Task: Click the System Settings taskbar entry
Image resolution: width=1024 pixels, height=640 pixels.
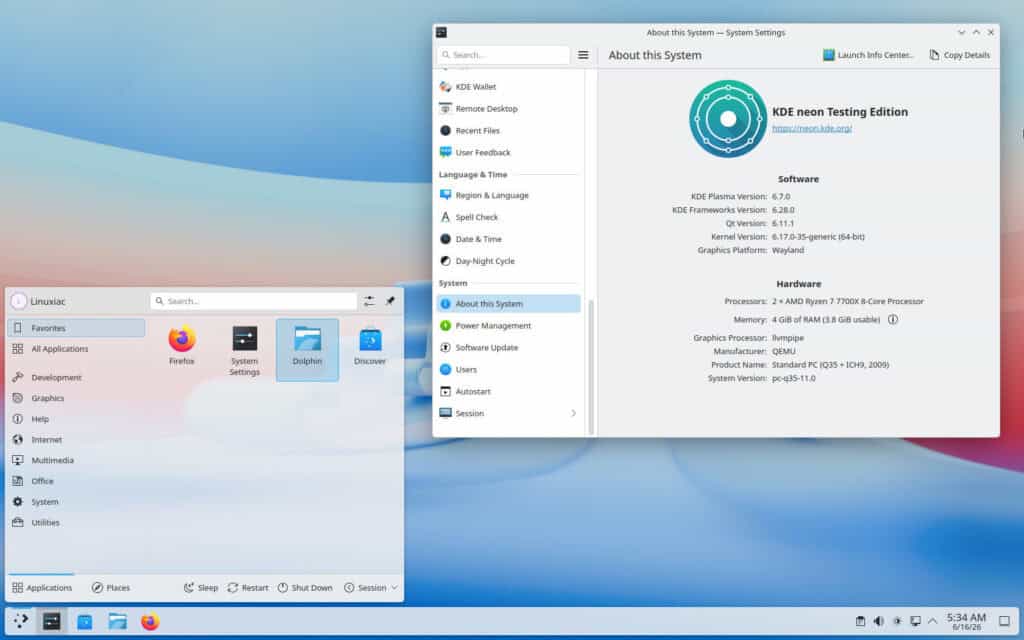Action: 52,621
